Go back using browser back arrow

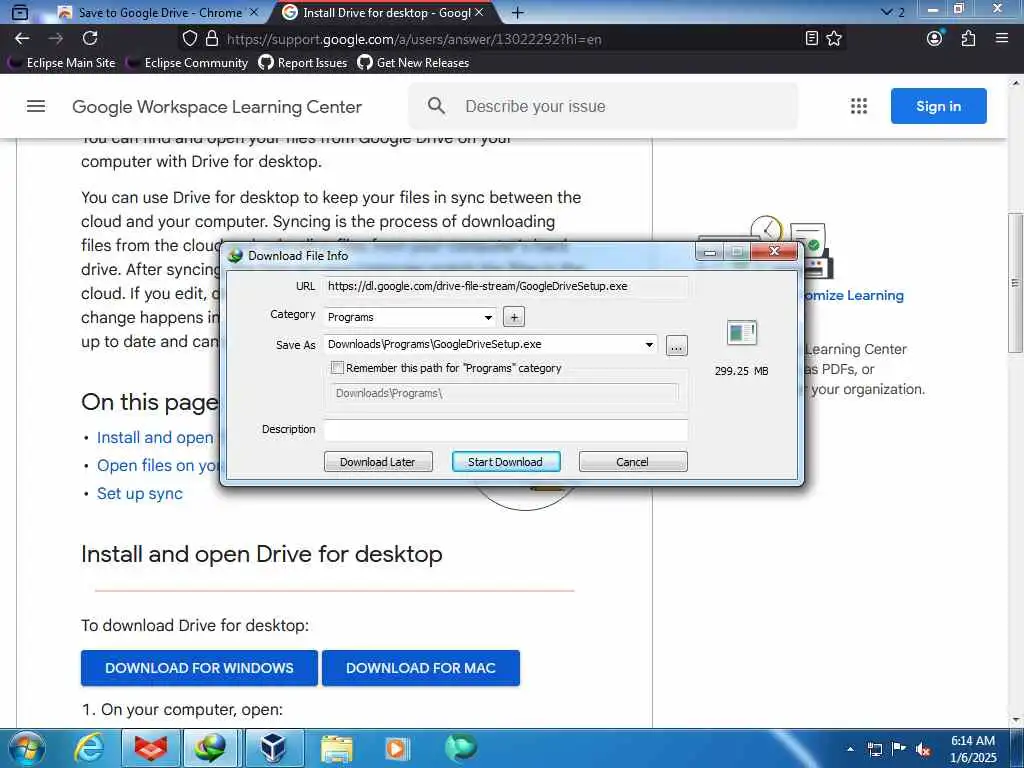pyautogui.click(x=22, y=39)
